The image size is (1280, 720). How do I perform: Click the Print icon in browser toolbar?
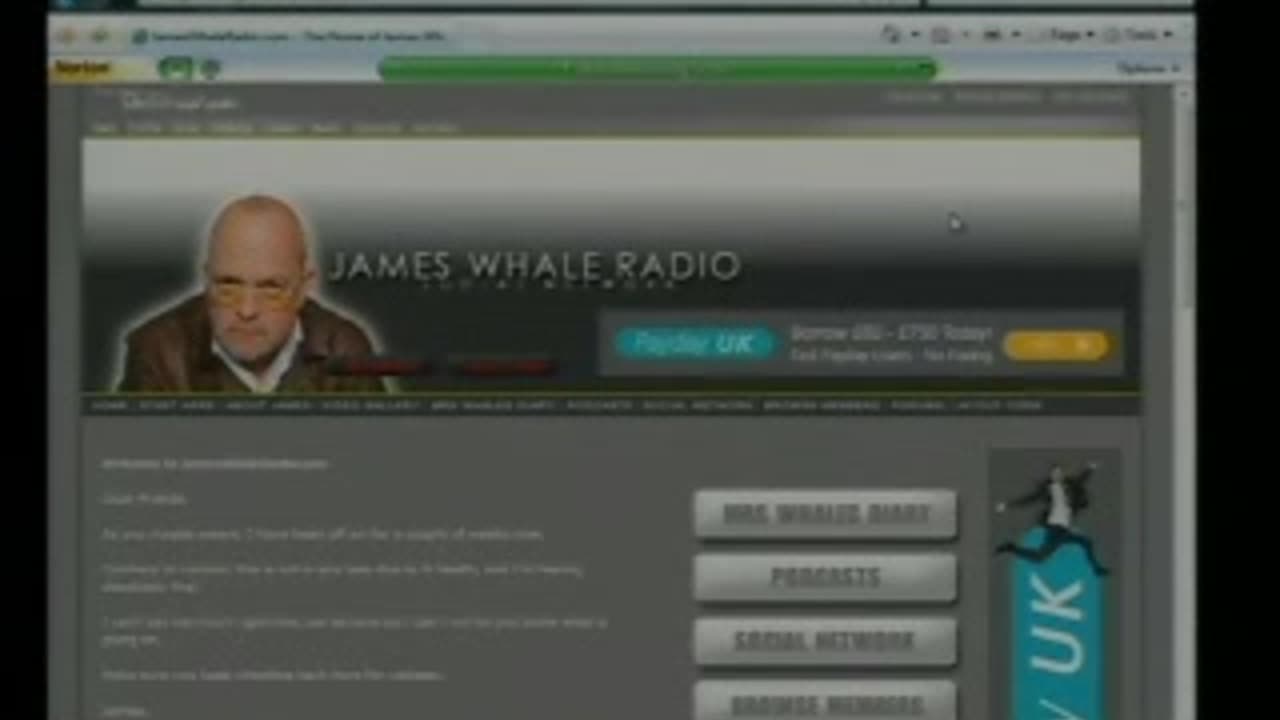pyautogui.click(x=992, y=35)
